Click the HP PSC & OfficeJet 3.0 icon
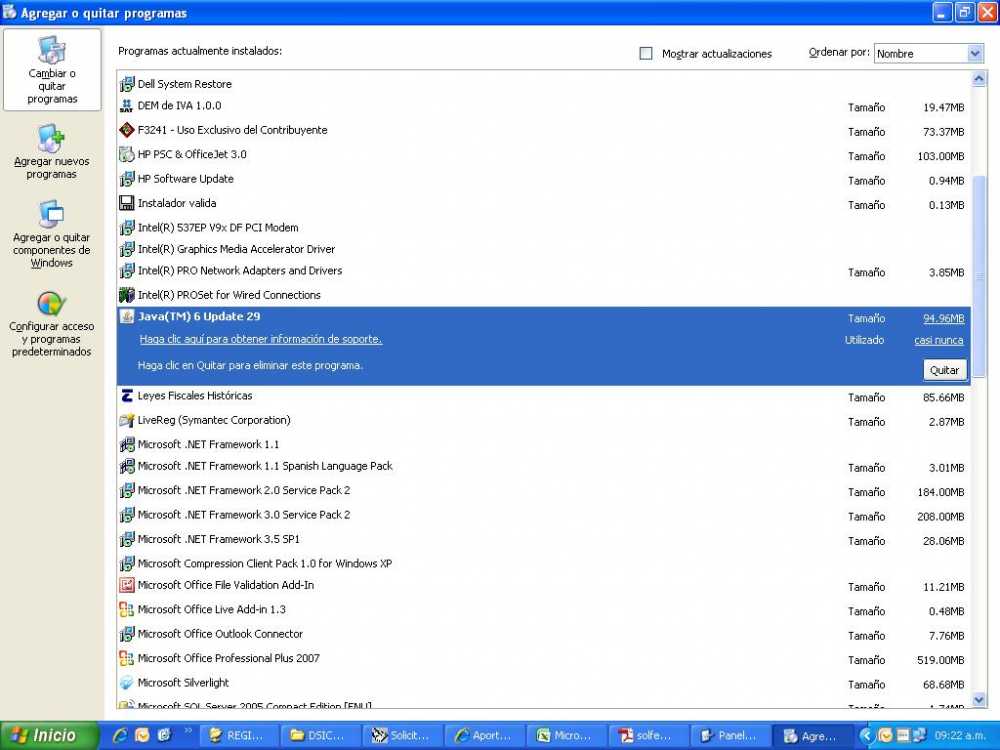Image resolution: width=1000 pixels, height=750 pixels. click(x=127, y=154)
